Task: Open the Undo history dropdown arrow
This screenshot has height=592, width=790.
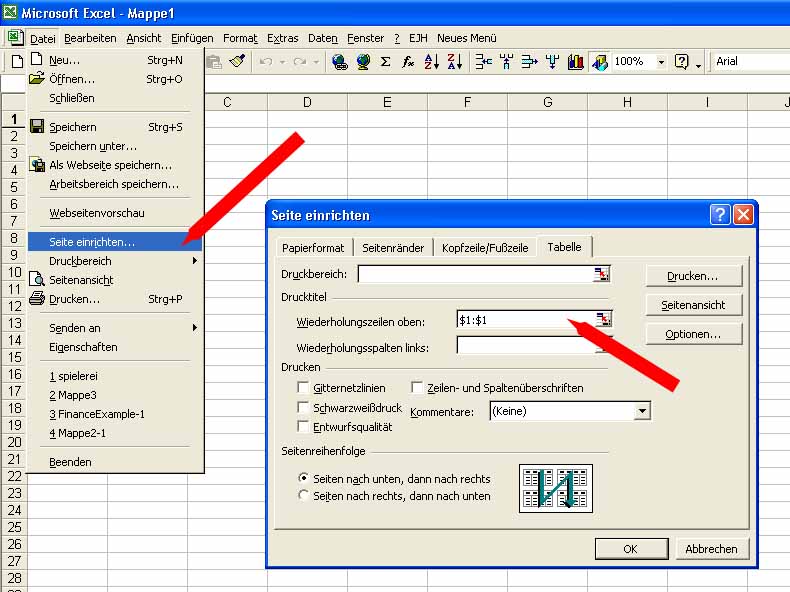Action: [x=282, y=62]
